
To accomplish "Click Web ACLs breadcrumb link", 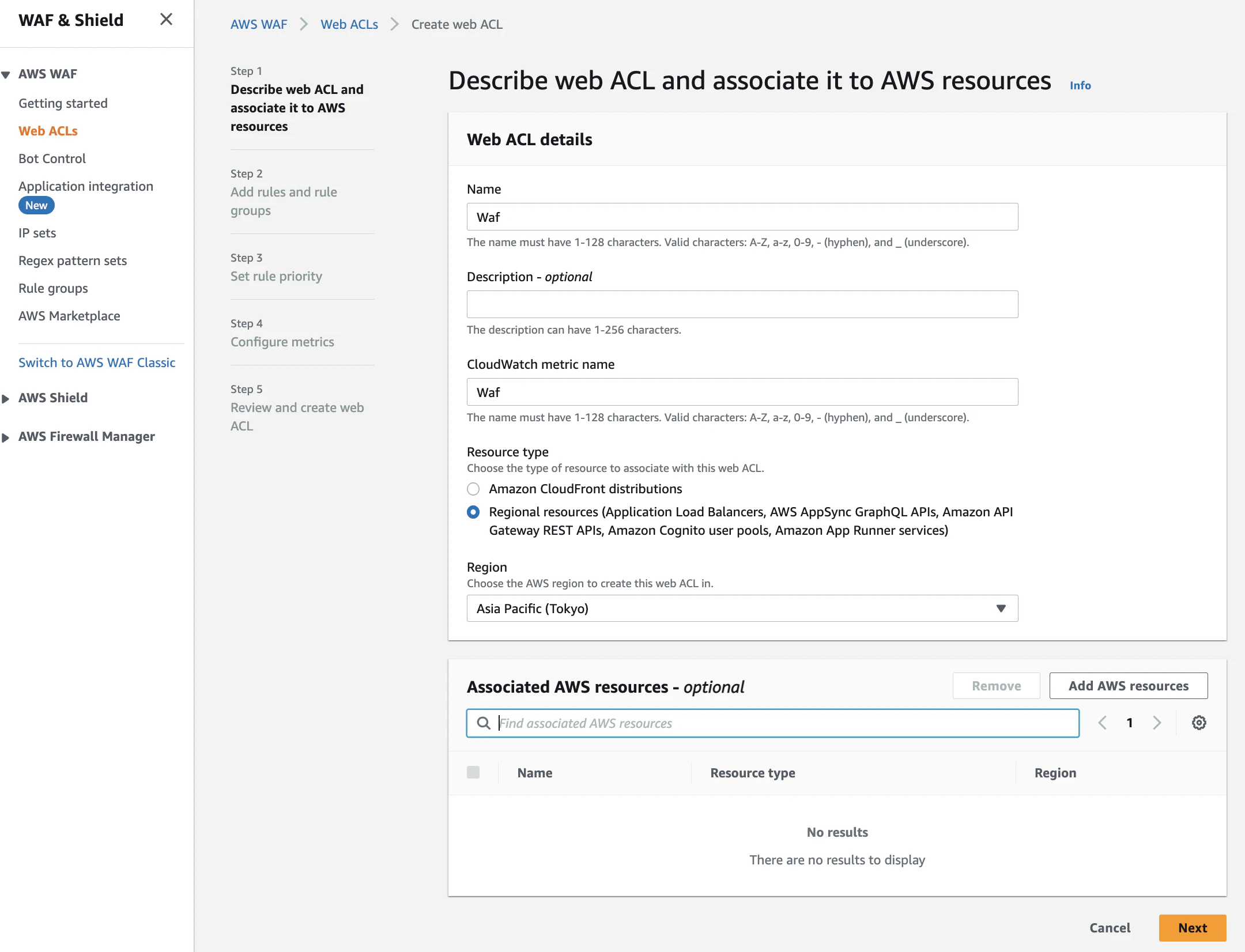I will click(x=349, y=24).
